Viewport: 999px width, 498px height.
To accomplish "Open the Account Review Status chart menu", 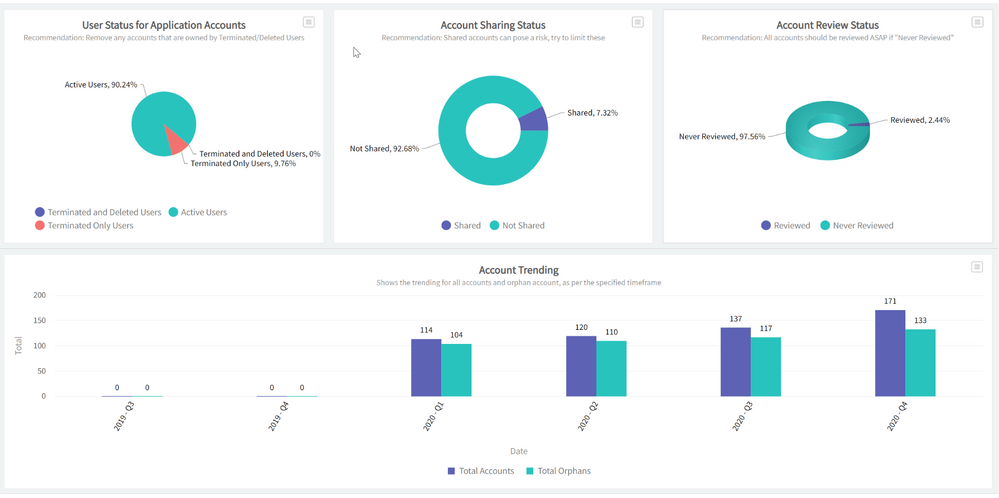I will point(977,22).
